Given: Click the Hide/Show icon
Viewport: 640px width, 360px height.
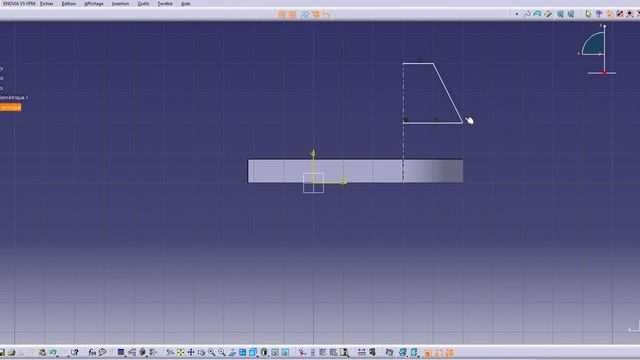Looking at the screenshot, I should 275,352.
